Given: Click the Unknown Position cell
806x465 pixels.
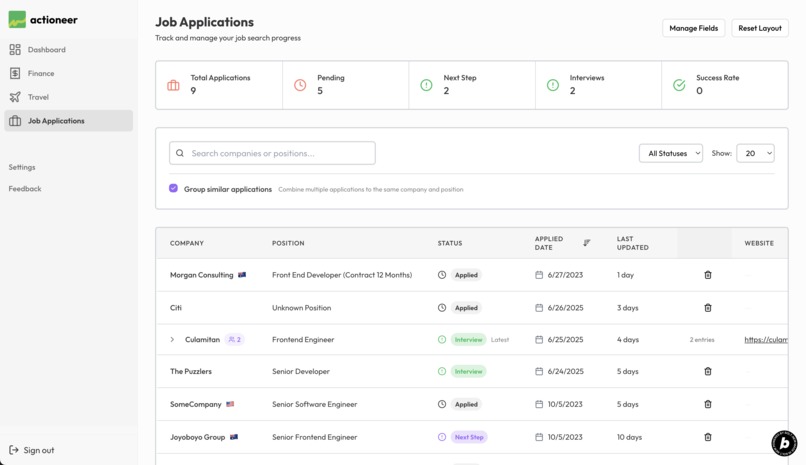Looking at the screenshot, I should point(301,308).
